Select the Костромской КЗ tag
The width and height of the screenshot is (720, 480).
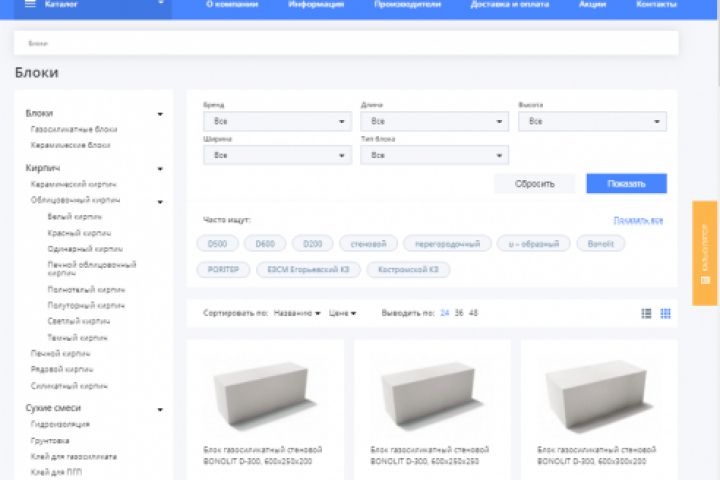click(x=408, y=270)
